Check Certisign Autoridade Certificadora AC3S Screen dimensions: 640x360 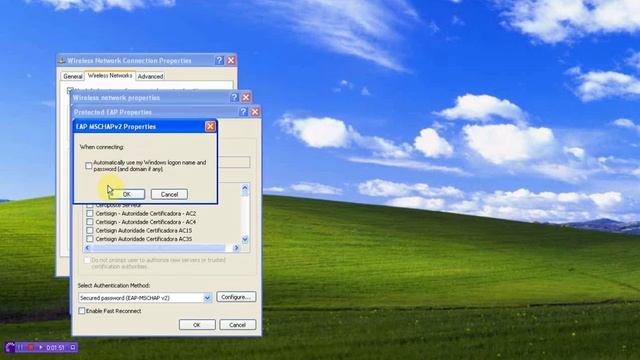(90, 239)
